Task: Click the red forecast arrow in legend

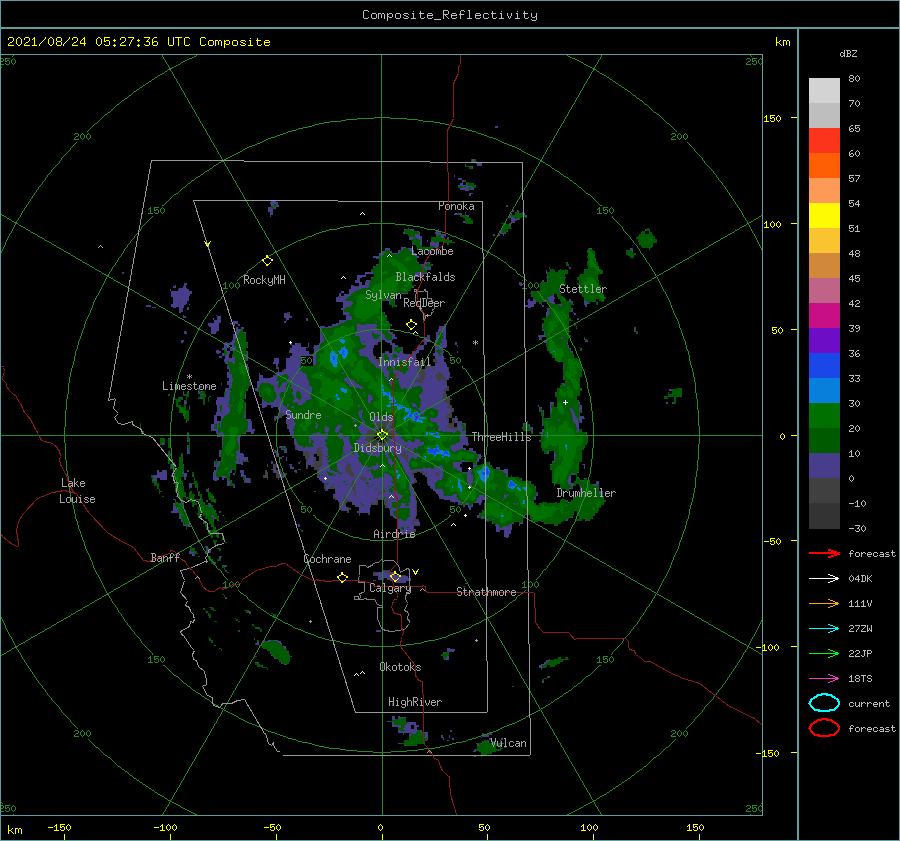Action: (824, 553)
